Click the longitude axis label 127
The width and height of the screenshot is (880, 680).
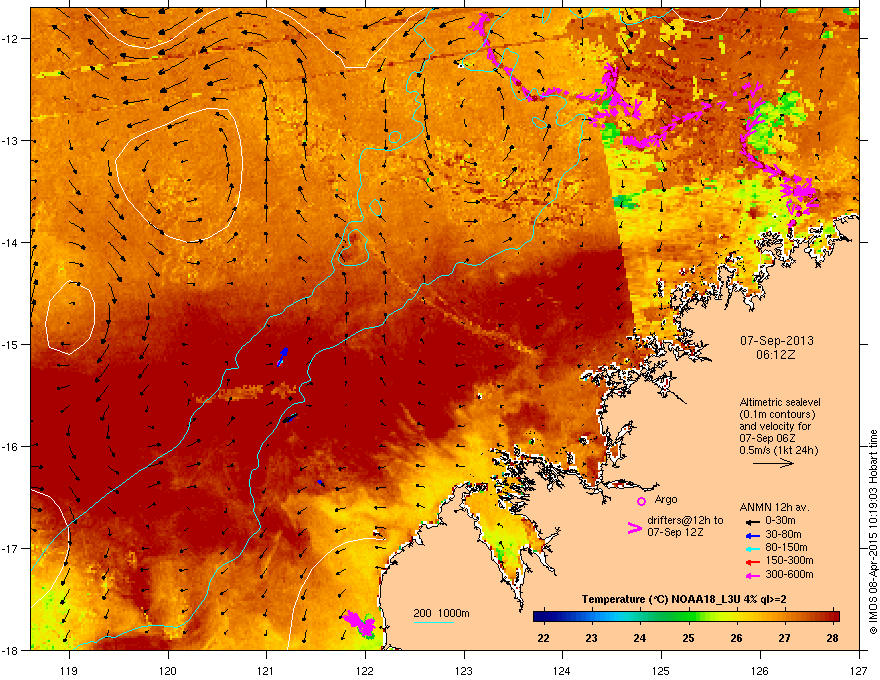pyautogui.click(x=859, y=670)
